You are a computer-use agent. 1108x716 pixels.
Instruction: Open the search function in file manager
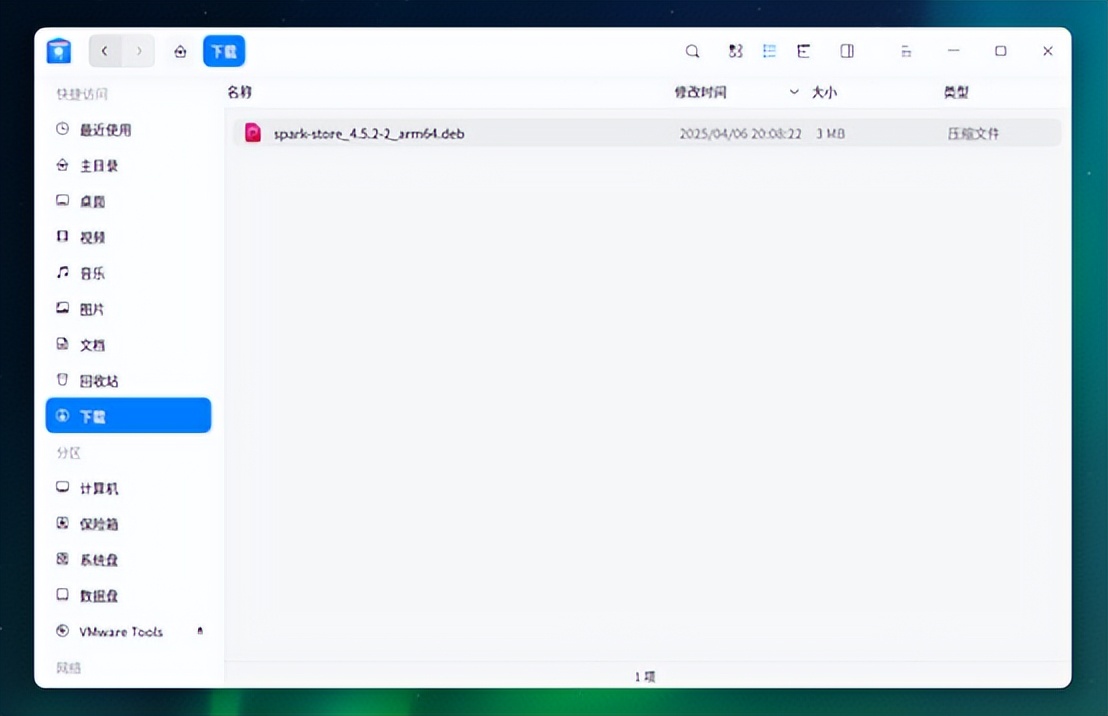tap(692, 50)
